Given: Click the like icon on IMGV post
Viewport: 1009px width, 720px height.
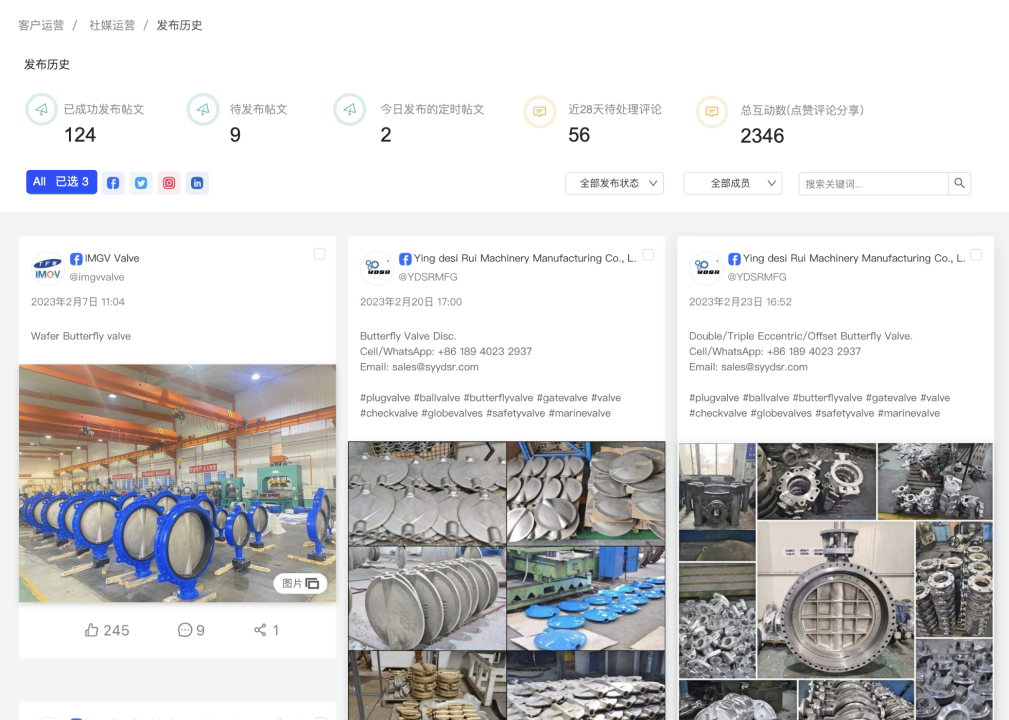Looking at the screenshot, I should click(92, 630).
